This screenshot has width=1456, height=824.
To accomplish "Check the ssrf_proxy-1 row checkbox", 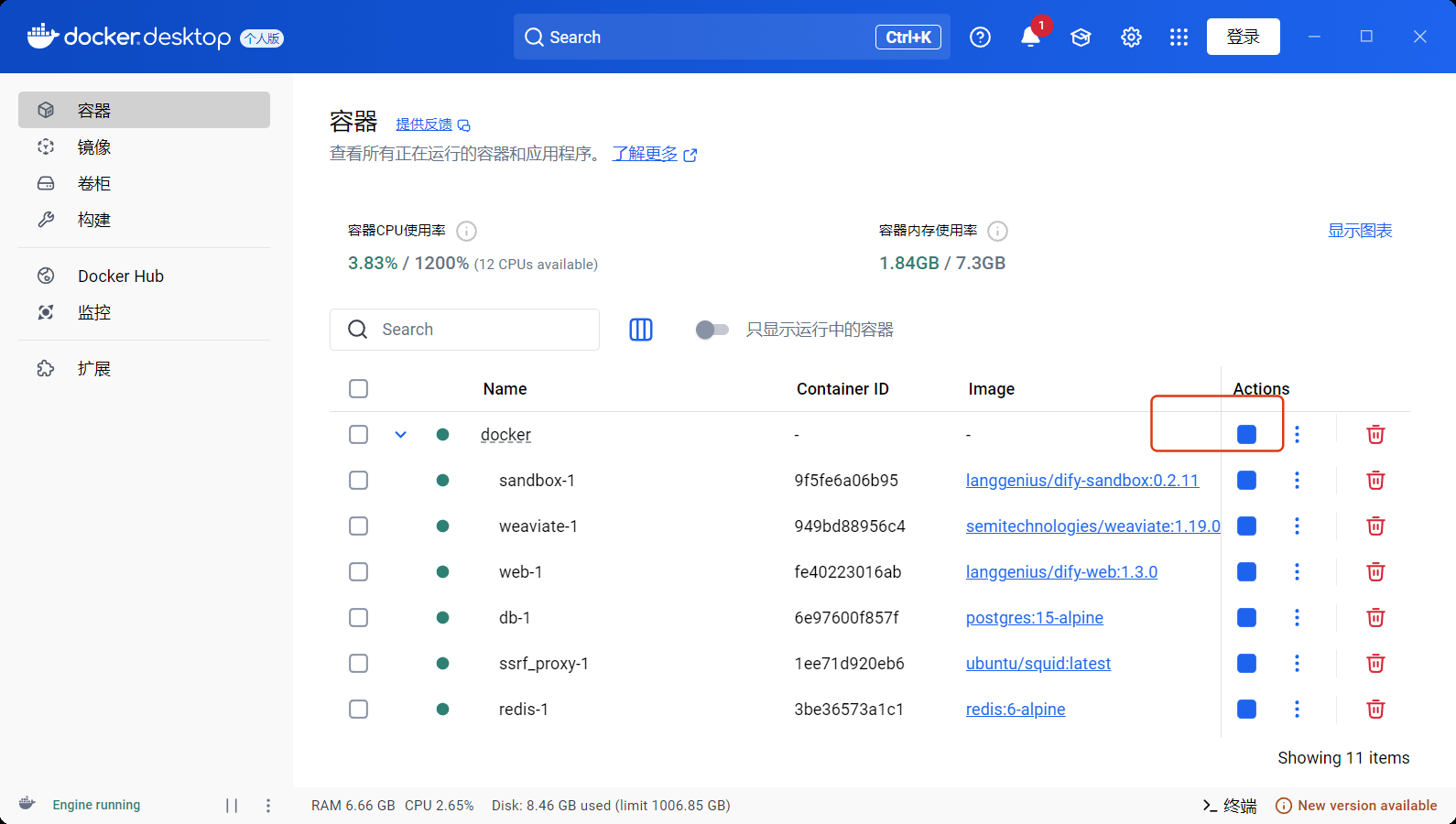I will coord(358,664).
